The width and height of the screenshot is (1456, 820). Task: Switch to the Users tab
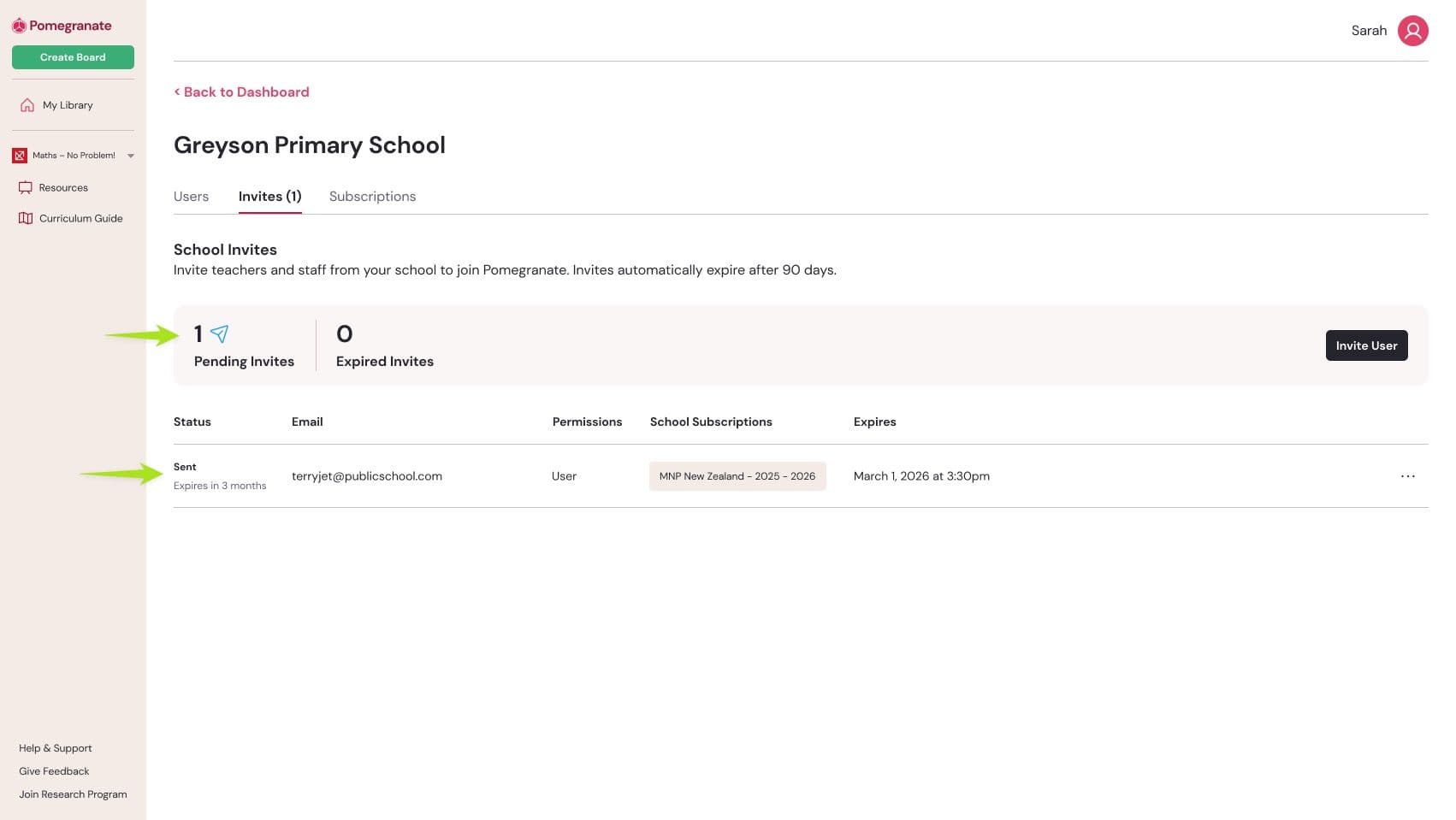(x=191, y=197)
